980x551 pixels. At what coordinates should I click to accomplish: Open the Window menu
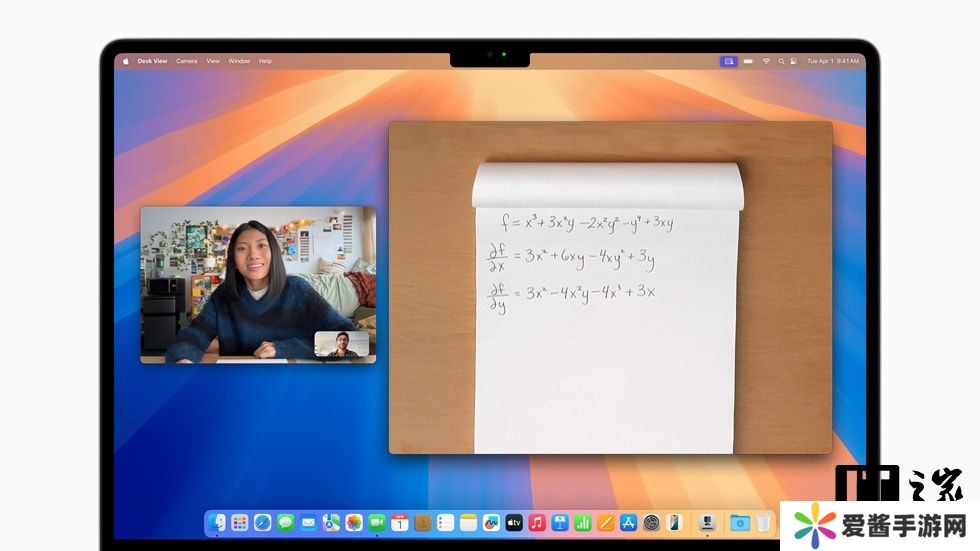point(239,61)
